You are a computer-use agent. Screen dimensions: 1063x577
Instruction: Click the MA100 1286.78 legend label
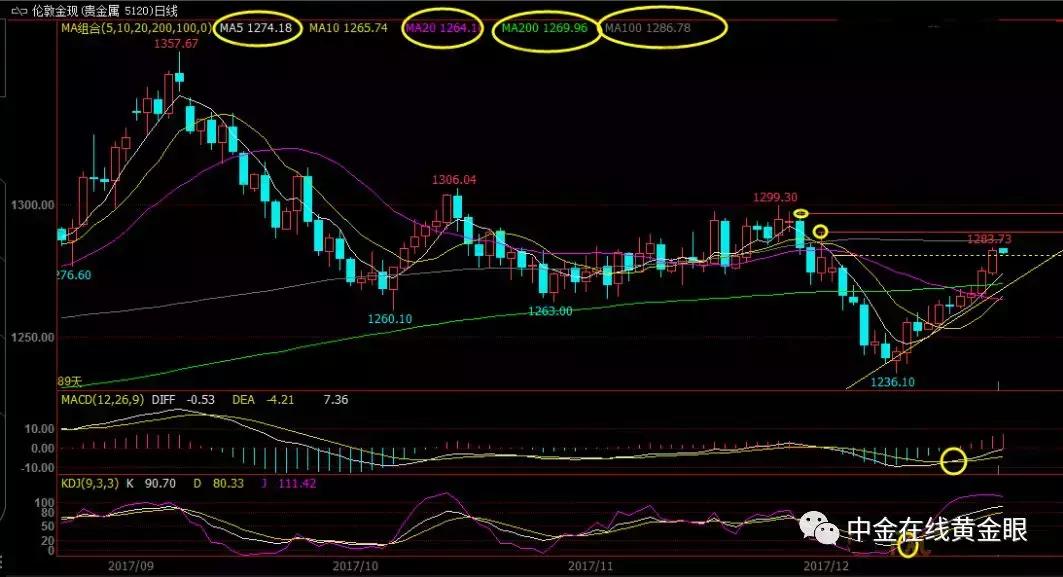click(x=663, y=29)
